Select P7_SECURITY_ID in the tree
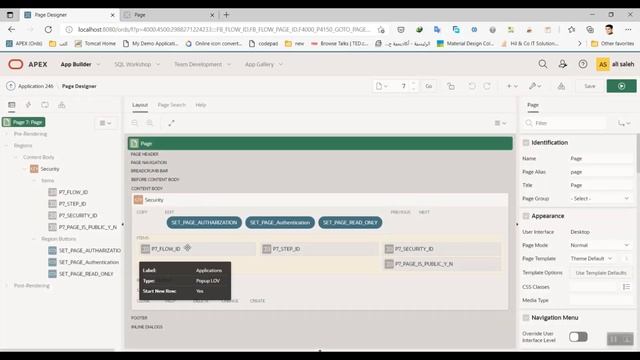Screen dimensions: 640x360 [78, 215]
